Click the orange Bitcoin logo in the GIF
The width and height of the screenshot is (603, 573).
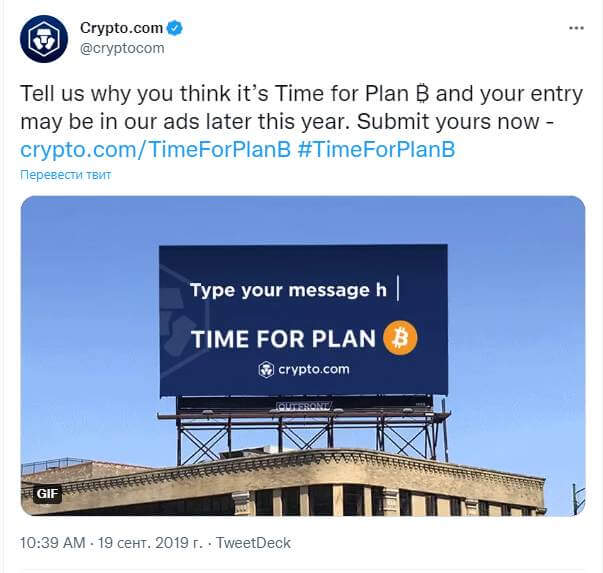(x=400, y=338)
